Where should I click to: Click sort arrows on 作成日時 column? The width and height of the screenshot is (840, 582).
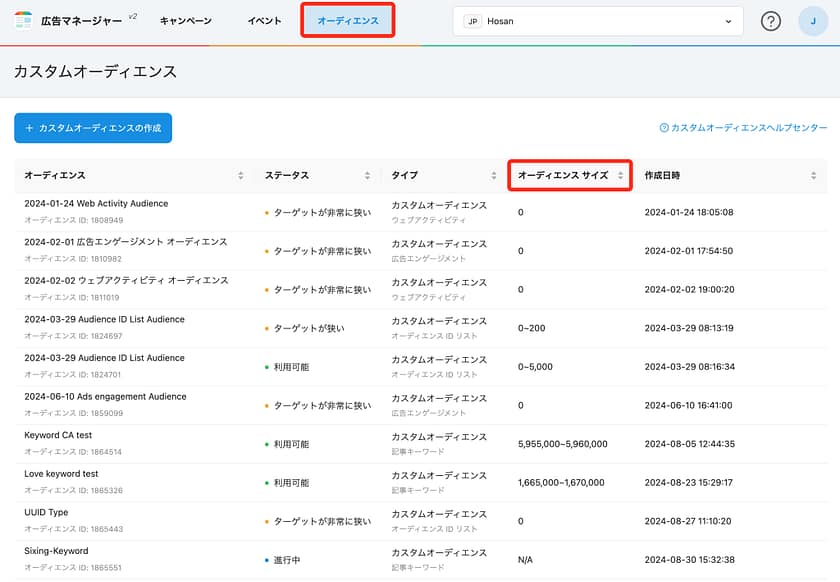coord(813,175)
